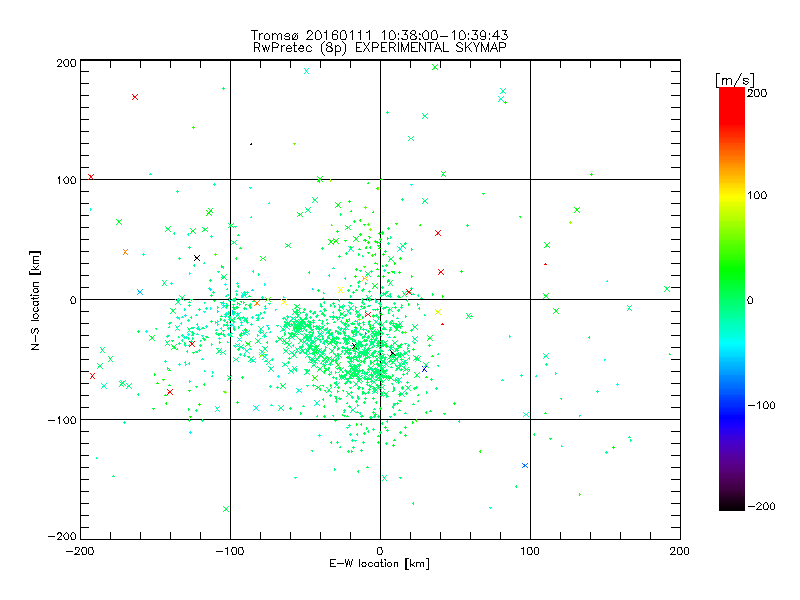Screen dimensions: 800x600
Task: Click the colorbar's 0 tick label
Action: pos(750,300)
